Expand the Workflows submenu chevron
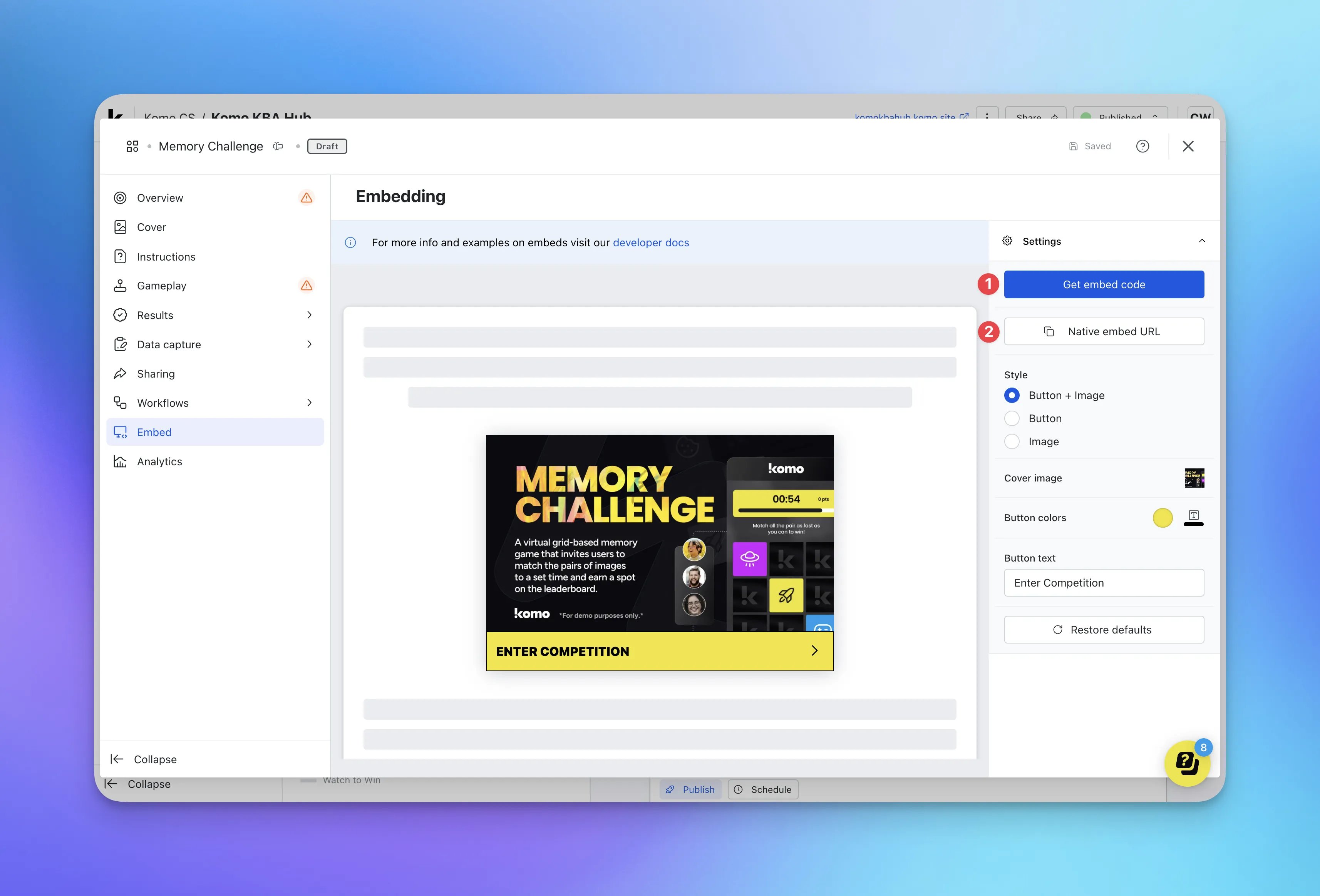Image resolution: width=1320 pixels, height=896 pixels. [310, 403]
